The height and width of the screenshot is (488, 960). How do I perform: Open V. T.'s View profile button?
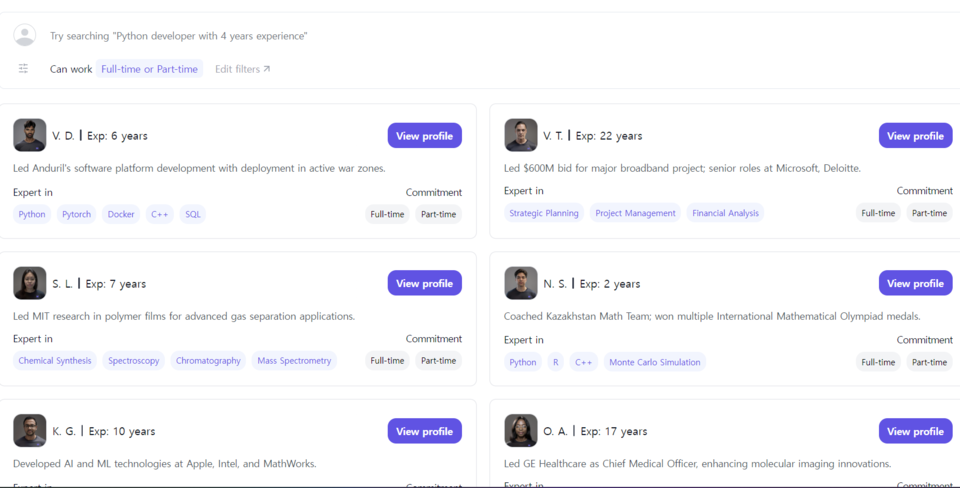click(x=915, y=136)
